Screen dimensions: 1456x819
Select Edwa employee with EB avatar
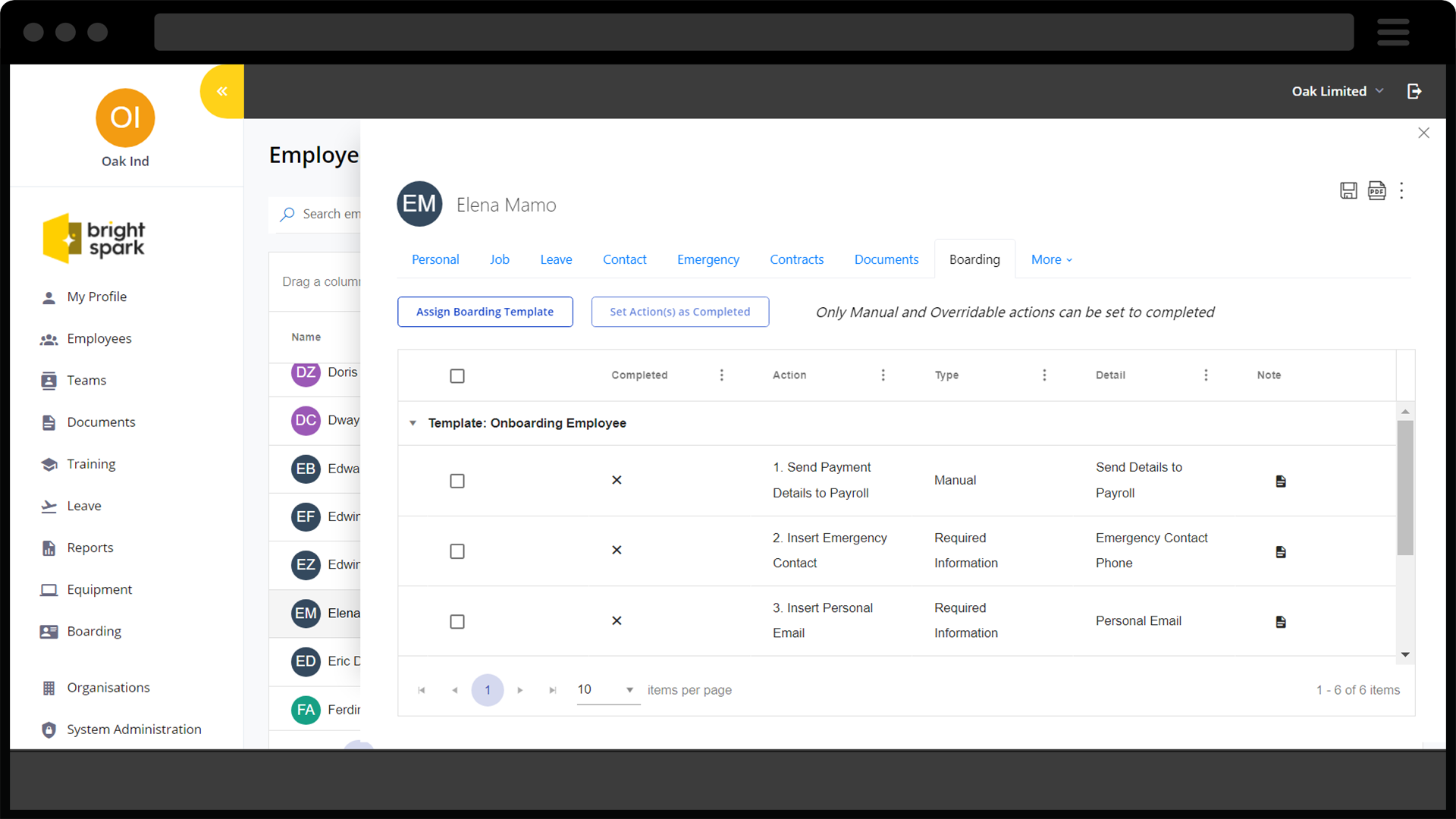point(315,469)
